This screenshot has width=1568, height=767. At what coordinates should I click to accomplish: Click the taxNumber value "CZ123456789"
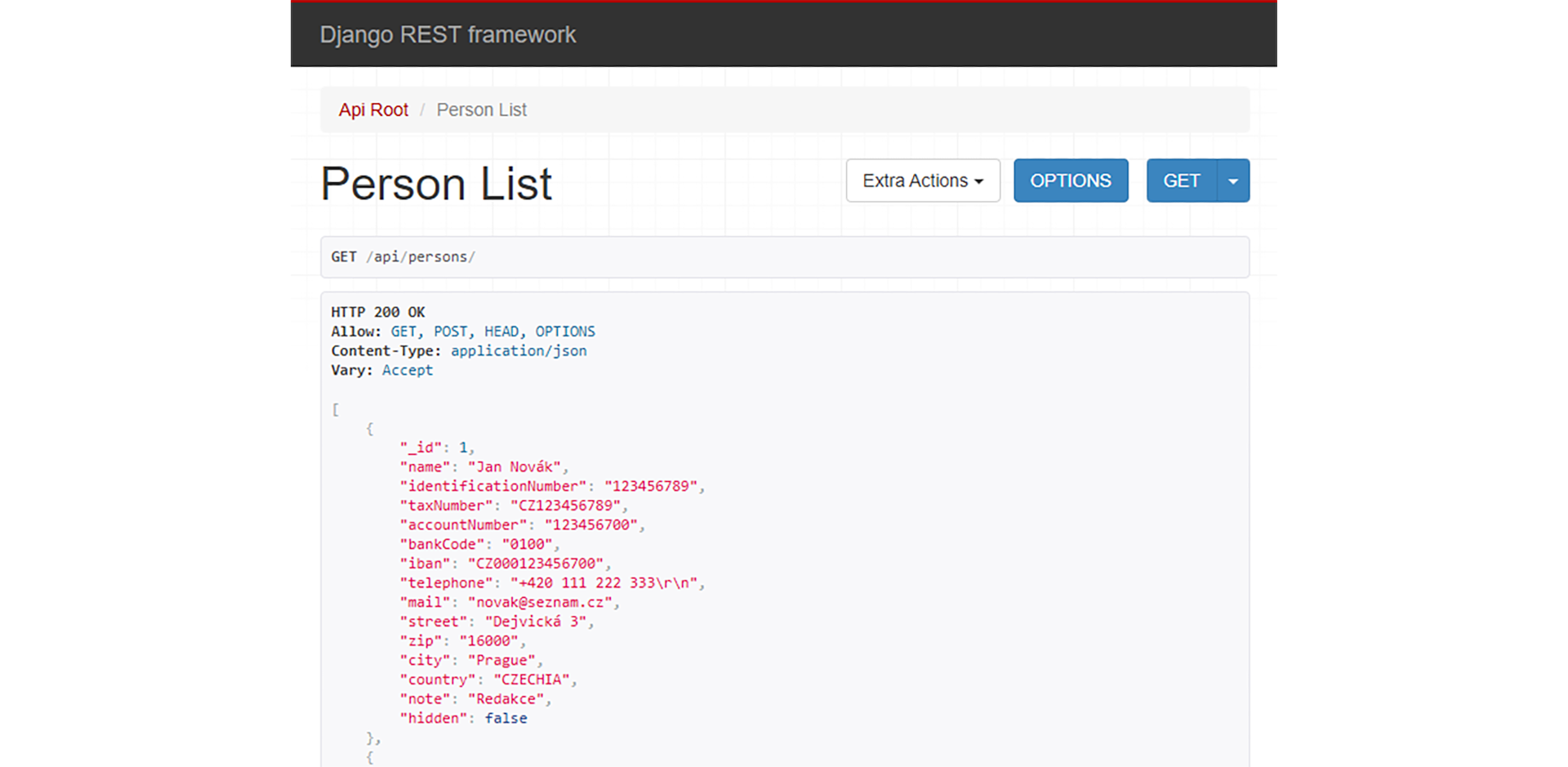(x=565, y=506)
